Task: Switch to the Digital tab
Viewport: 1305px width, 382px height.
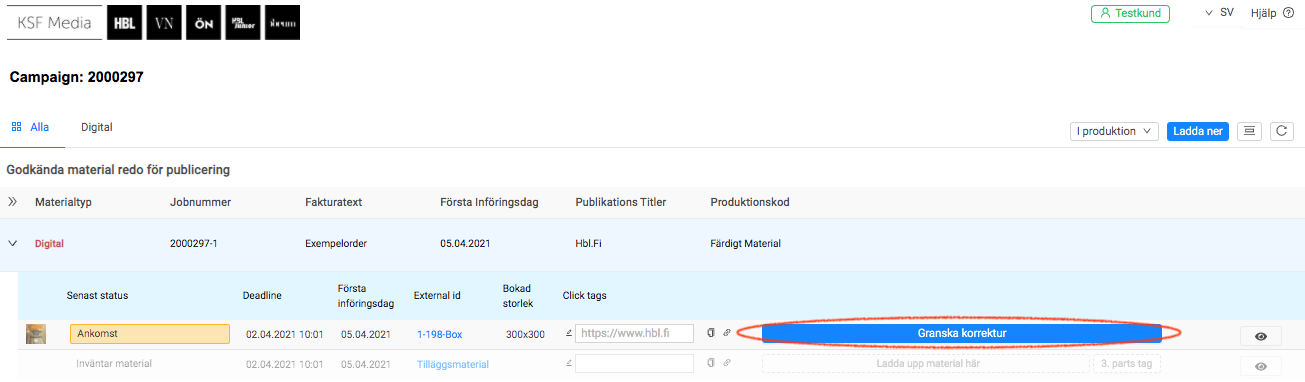Action: click(97, 127)
